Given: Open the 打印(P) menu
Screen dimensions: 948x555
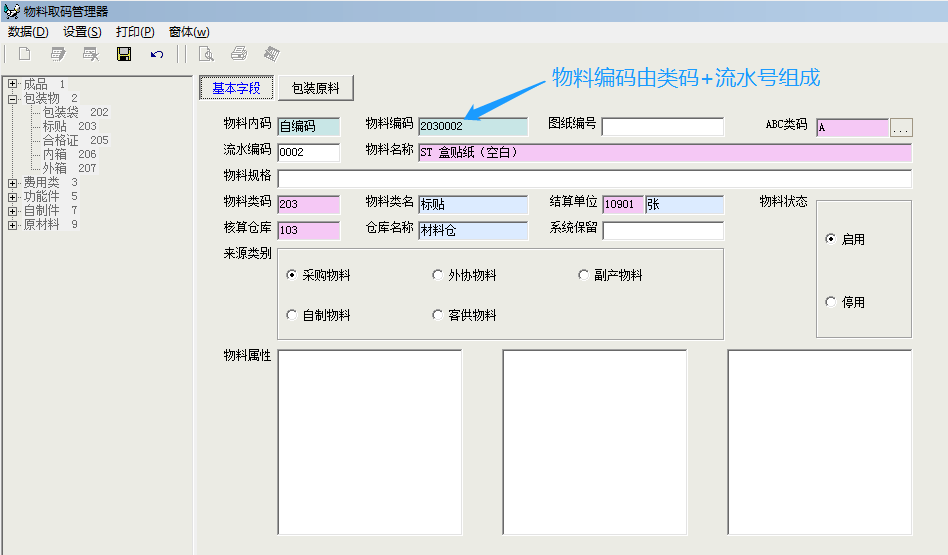Looking at the screenshot, I should tap(135, 32).
